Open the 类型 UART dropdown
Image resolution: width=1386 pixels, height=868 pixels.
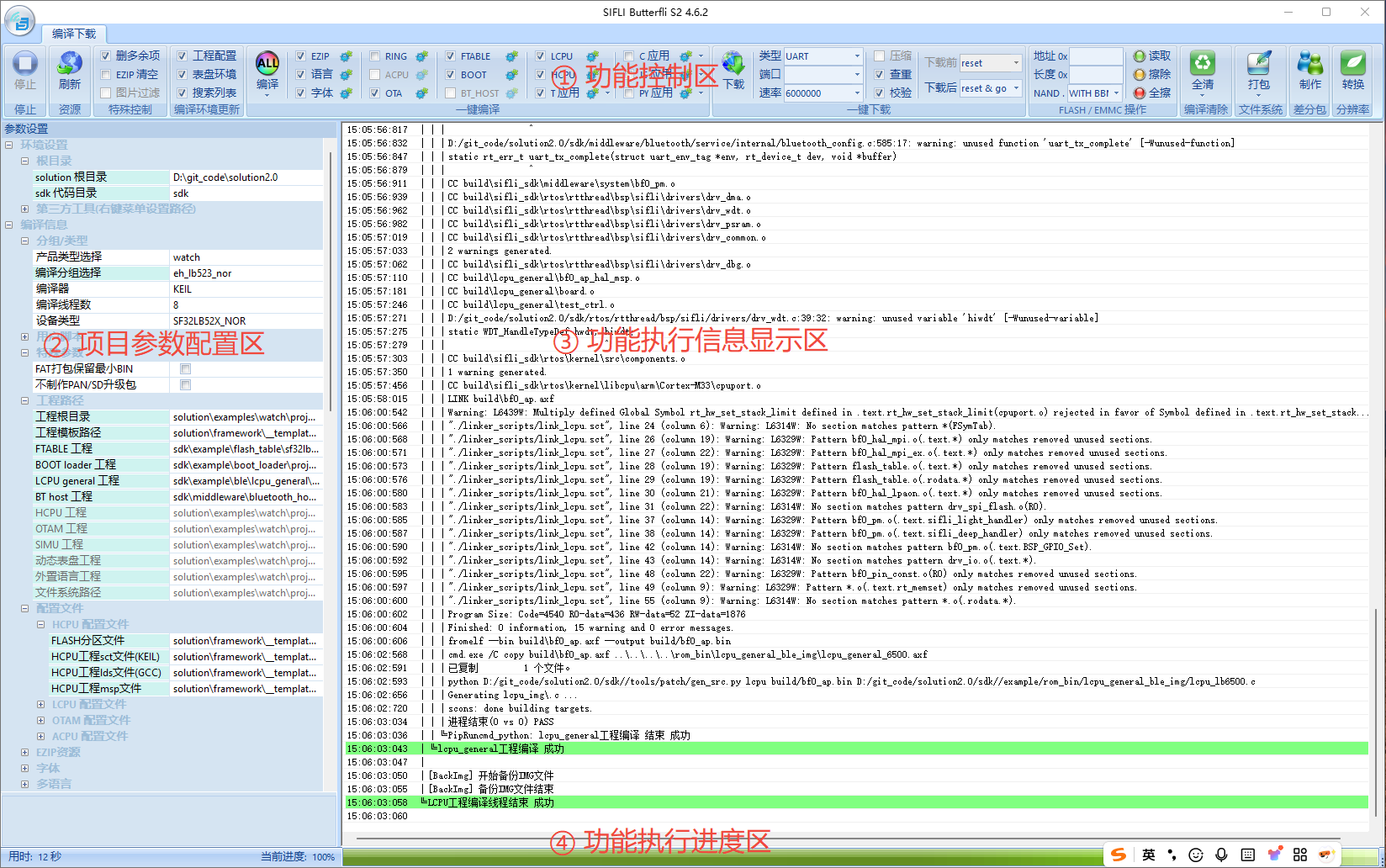pos(857,56)
